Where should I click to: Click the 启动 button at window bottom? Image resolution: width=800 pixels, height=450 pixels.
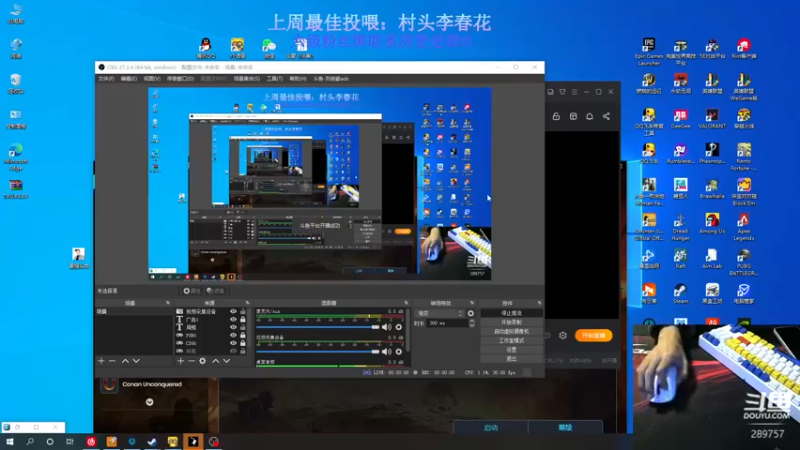tap(491, 428)
